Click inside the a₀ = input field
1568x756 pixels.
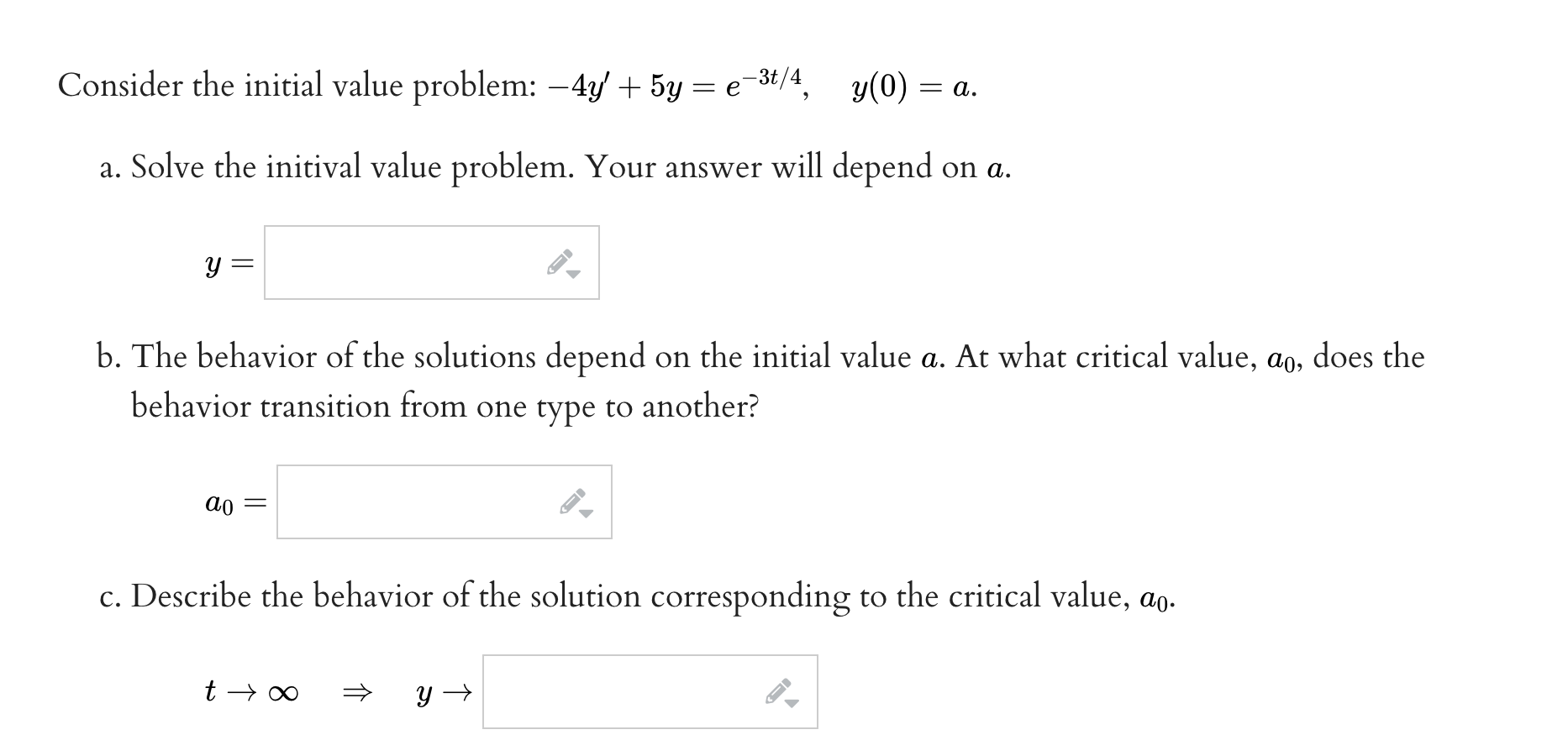(x=412, y=502)
